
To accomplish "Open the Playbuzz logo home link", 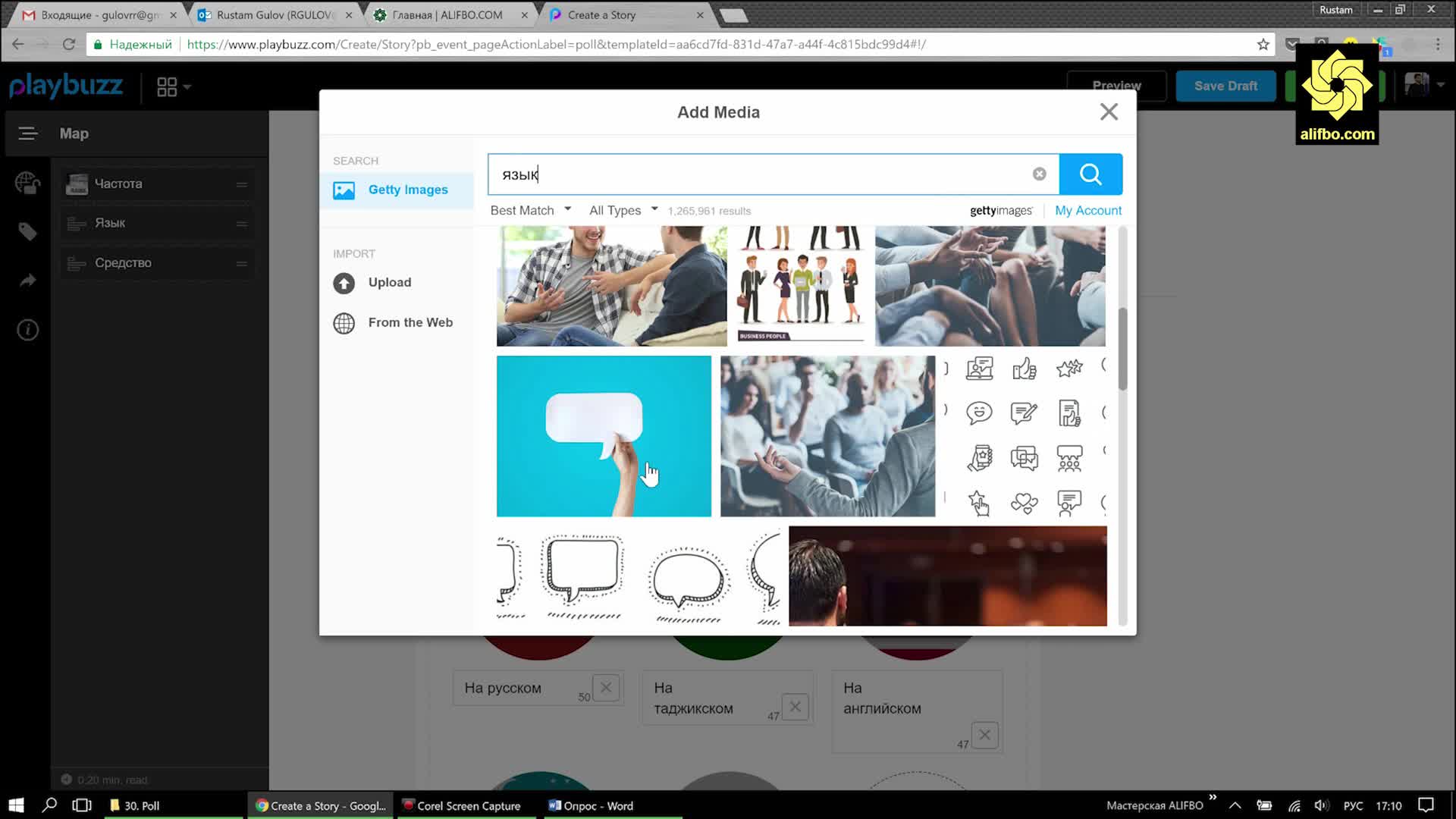I will (66, 86).
